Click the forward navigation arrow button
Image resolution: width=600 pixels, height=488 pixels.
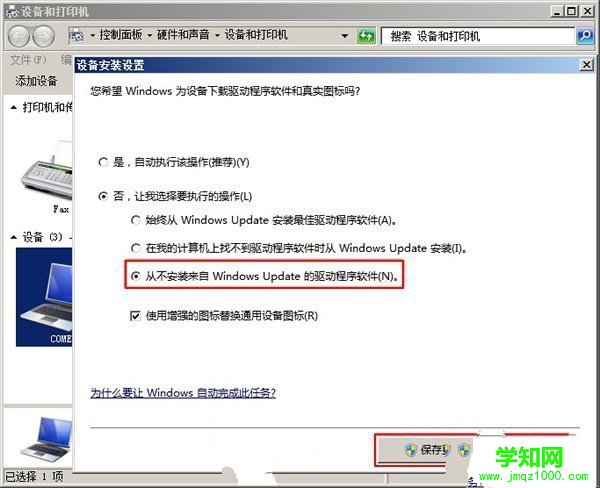tap(43, 36)
